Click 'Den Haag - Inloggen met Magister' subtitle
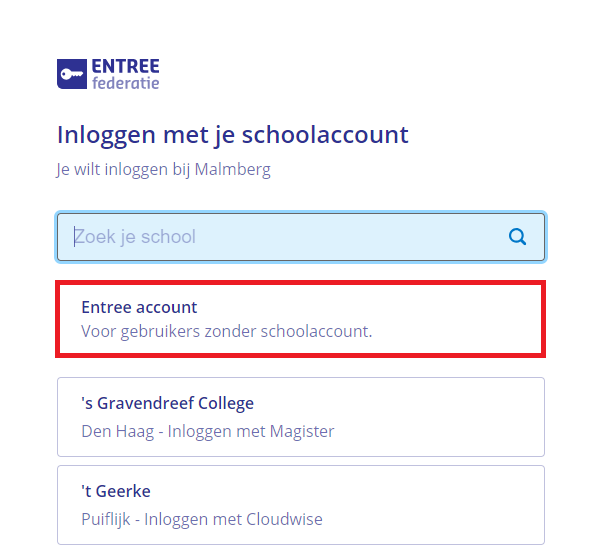Viewport: 602px width, 552px height. 208,431
